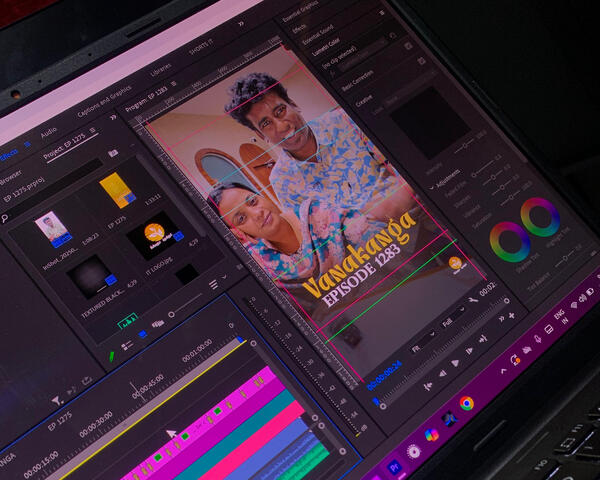600x480 pixels.
Task: Toggle the Basic Correction checkbox
Action: pos(408,46)
